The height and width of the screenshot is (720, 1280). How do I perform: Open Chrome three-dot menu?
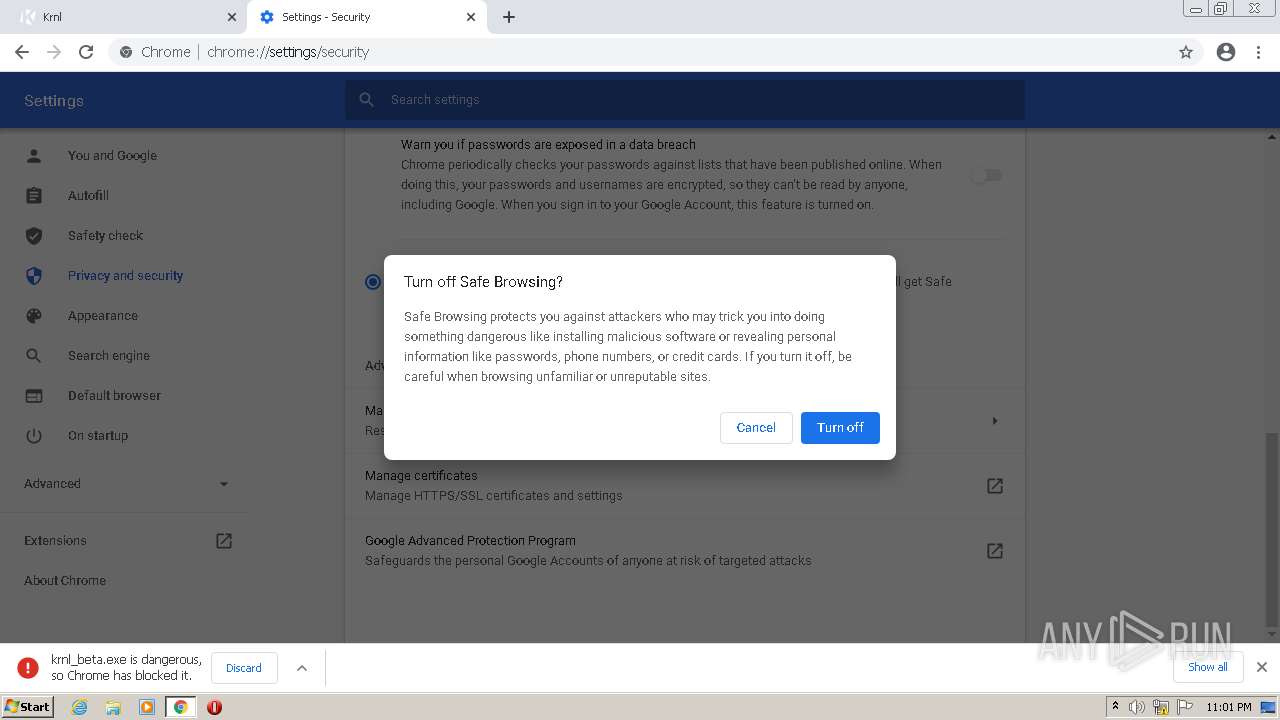[1259, 52]
